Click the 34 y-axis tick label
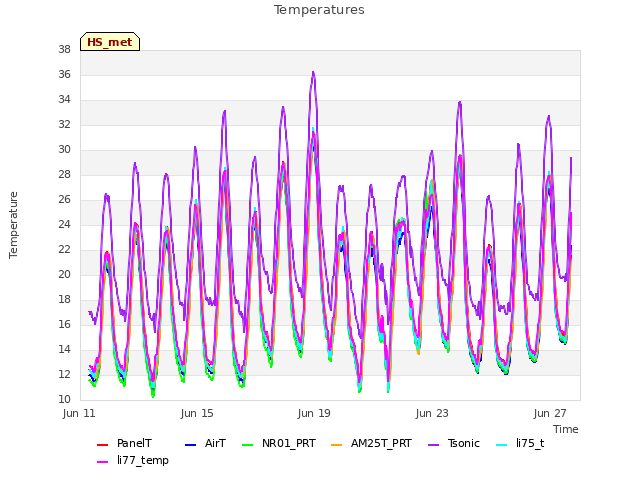The image size is (640, 480). pyautogui.click(x=64, y=100)
